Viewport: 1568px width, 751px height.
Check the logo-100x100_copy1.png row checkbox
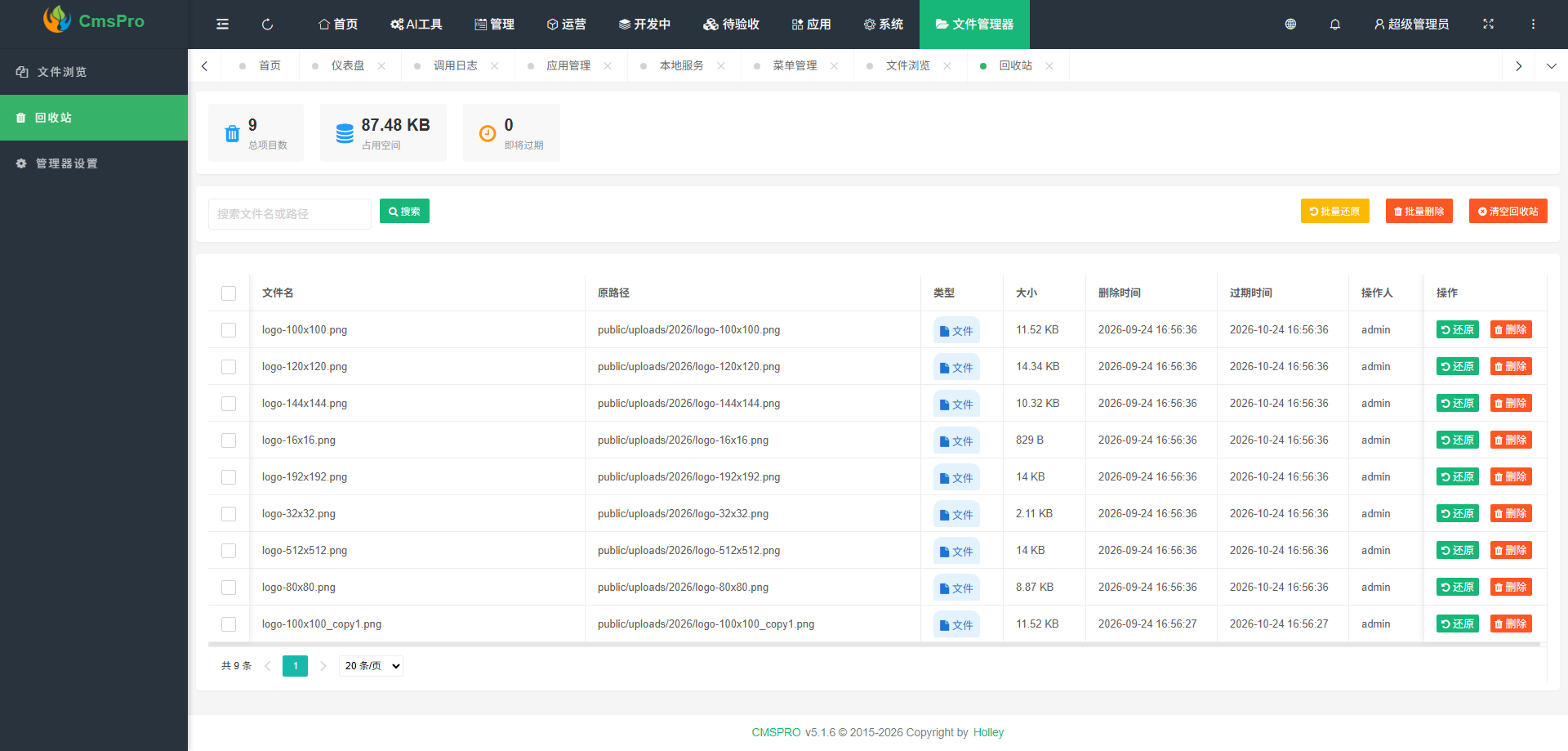point(229,624)
